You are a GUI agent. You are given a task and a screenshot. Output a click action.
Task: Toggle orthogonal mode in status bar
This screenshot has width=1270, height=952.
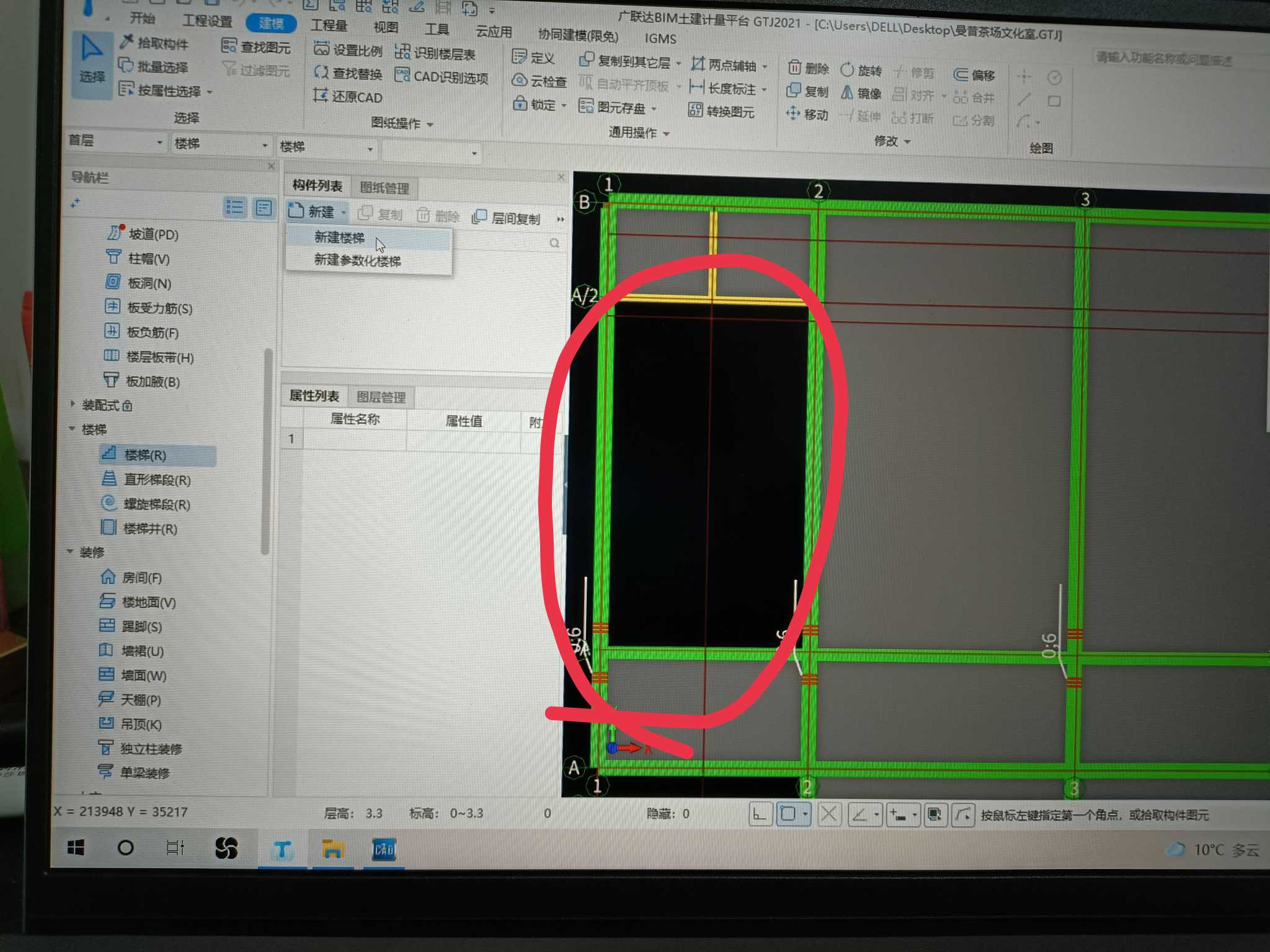pyautogui.click(x=760, y=814)
